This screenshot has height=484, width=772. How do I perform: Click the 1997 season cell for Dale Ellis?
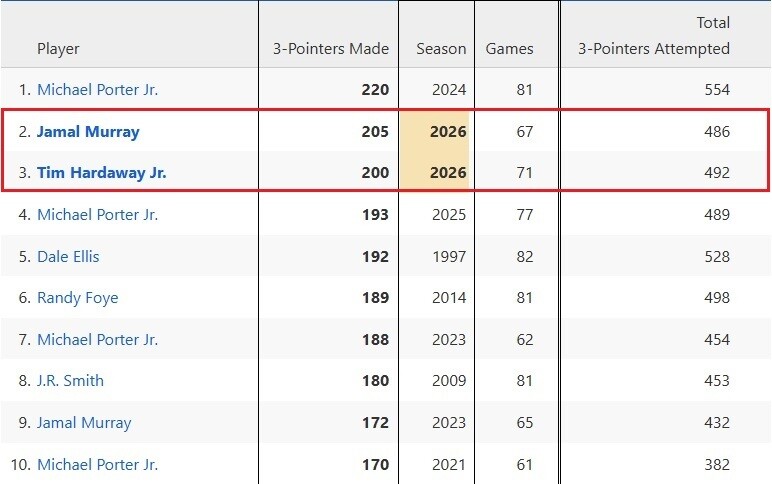(449, 257)
